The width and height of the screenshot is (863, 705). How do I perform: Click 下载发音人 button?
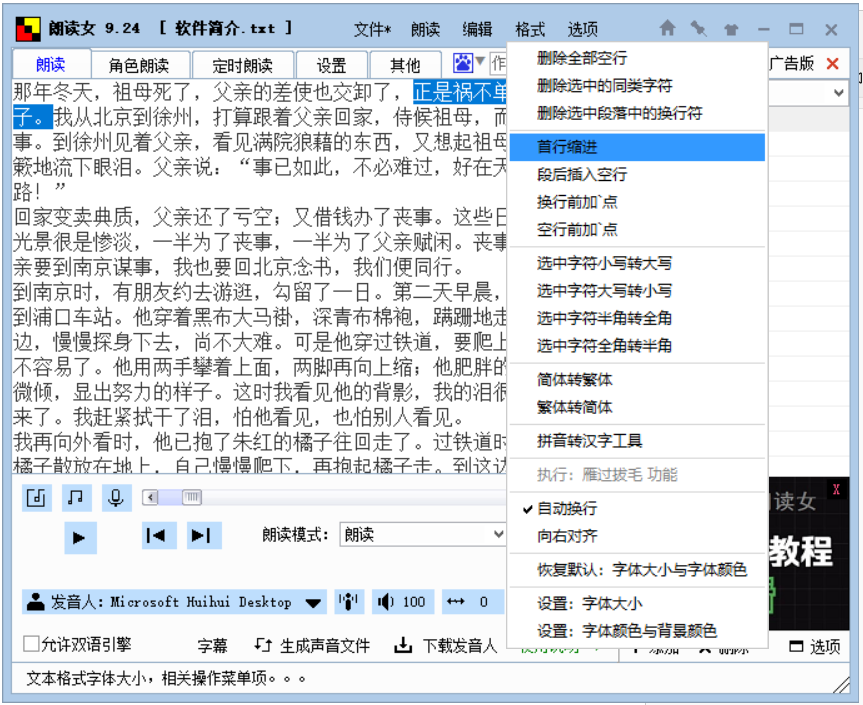[x=446, y=645]
